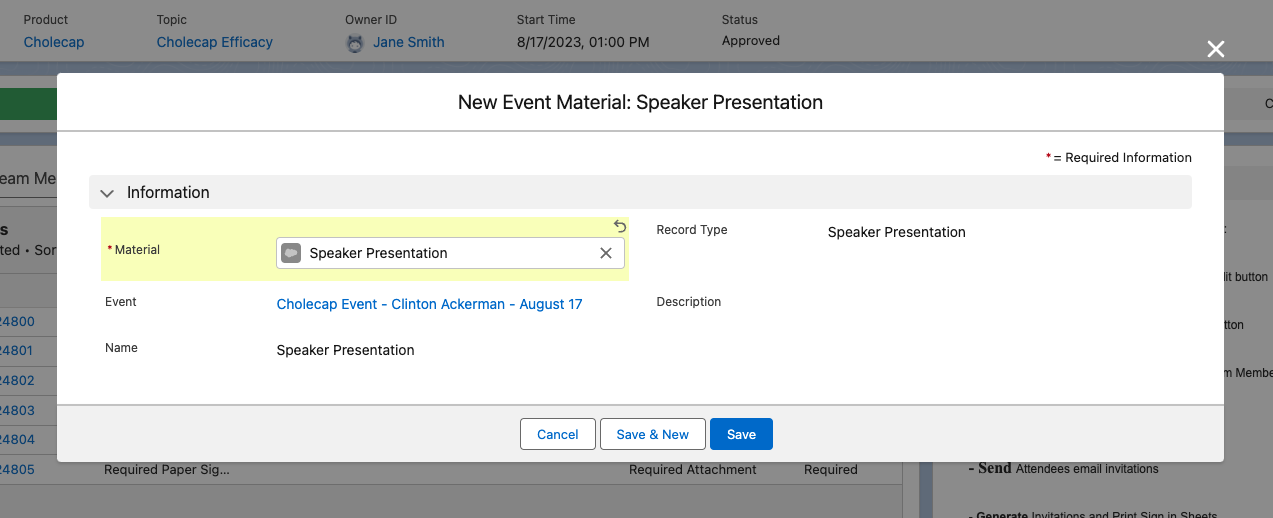Open the record link ending in 24800

17,322
